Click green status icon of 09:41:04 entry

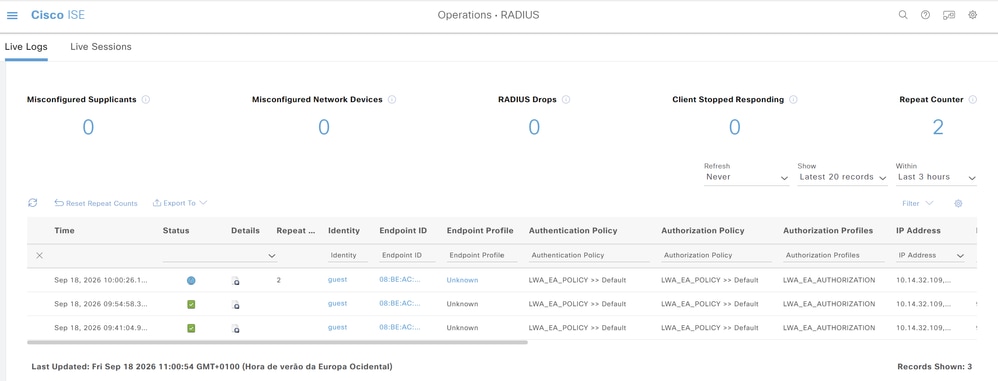pos(191,328)
